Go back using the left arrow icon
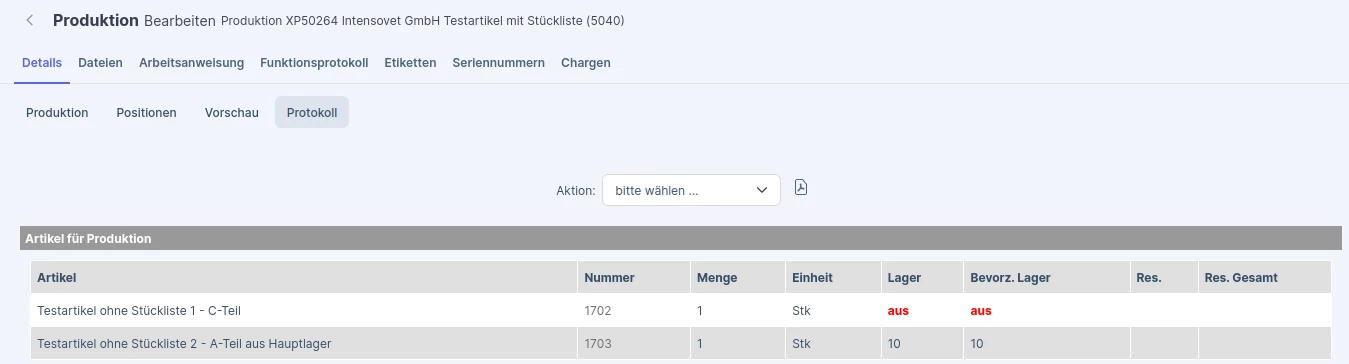The image size is (1349, 364). point(30,20)
